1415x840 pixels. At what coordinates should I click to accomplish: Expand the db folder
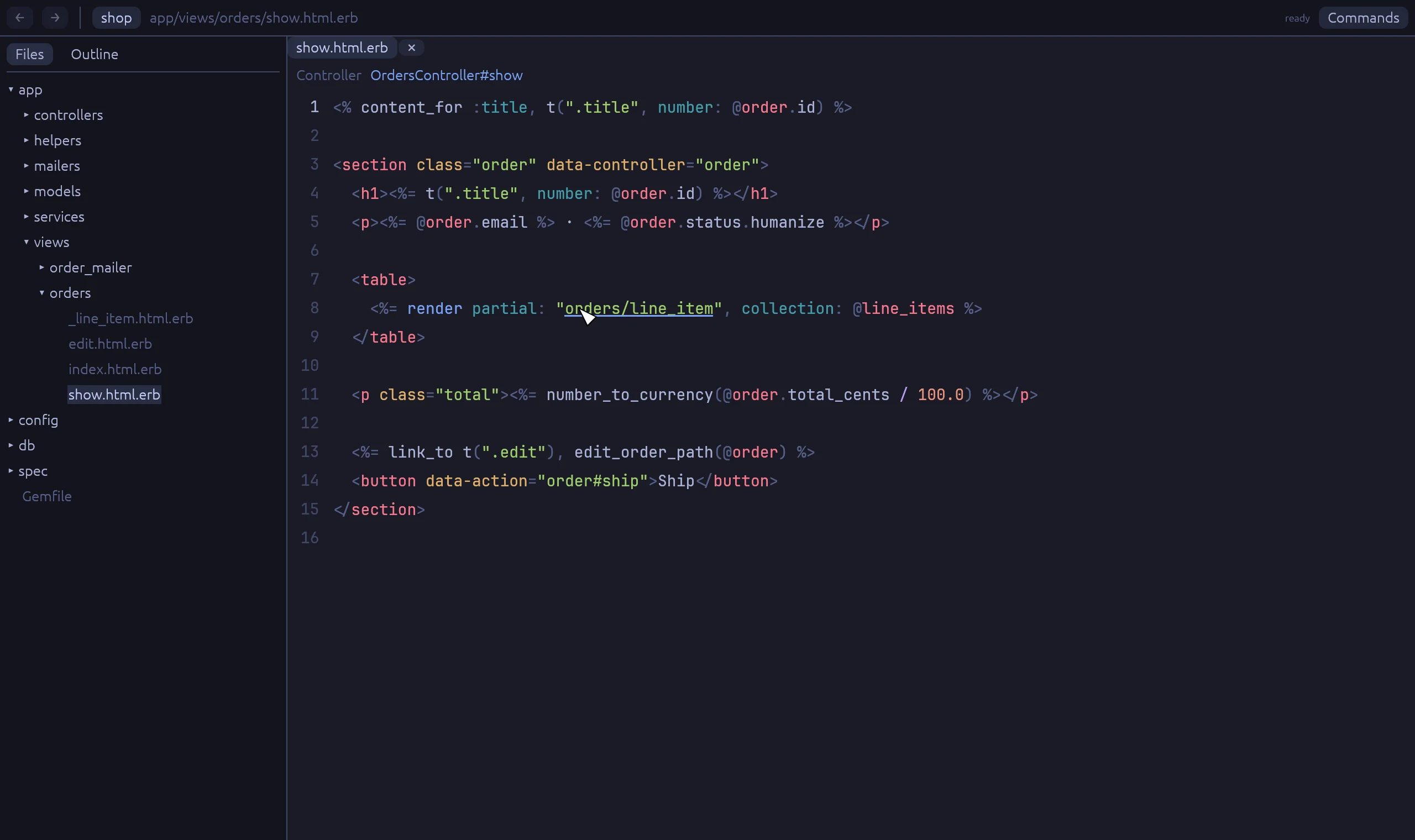tap(22, 445)
